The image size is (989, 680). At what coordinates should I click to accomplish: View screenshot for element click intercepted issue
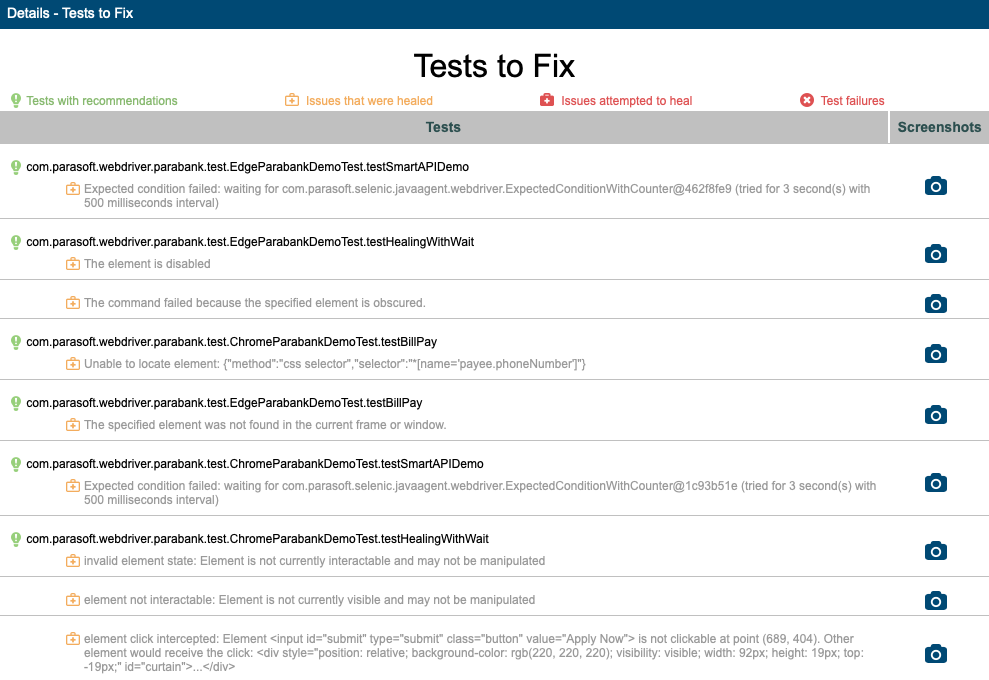(x=935, y=654)
